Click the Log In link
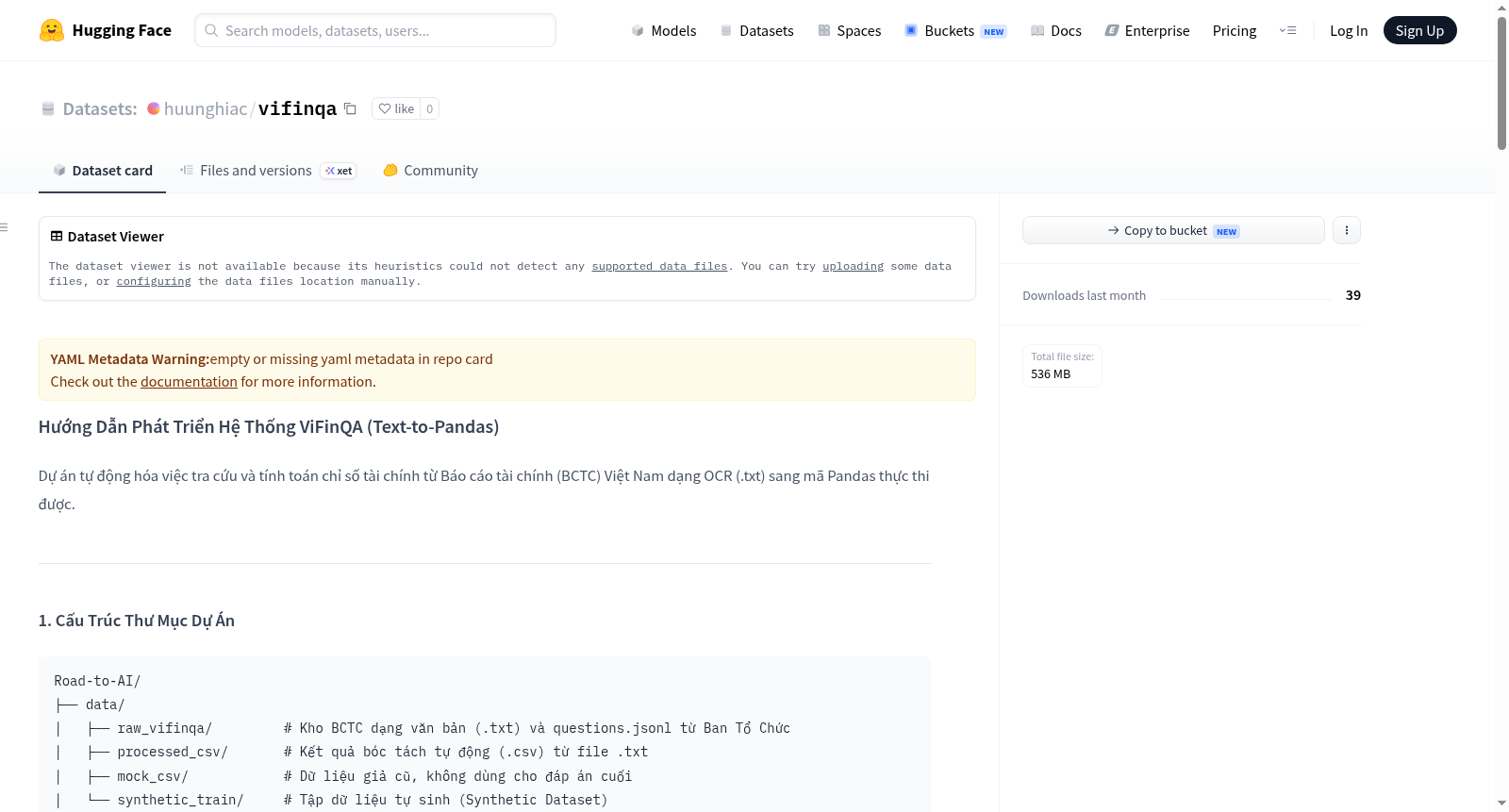This screenshot has height=812, width=1509. [x=1349, y=30]
